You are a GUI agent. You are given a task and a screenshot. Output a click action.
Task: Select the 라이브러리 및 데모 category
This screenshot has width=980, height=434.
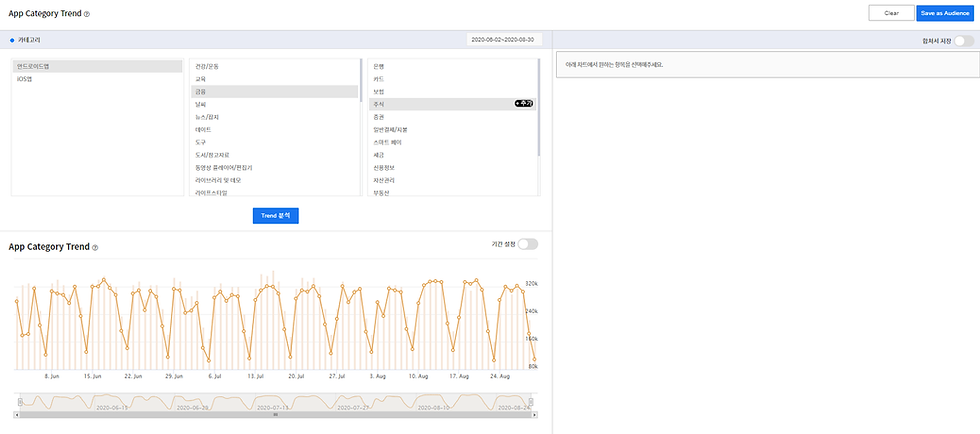tap(275, 180)
